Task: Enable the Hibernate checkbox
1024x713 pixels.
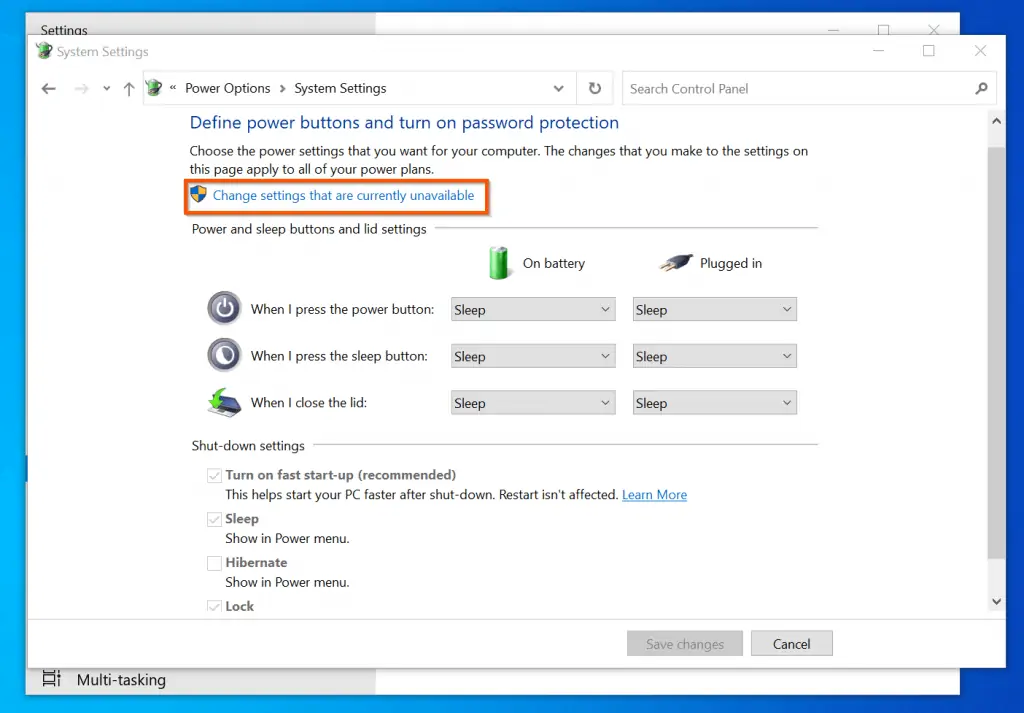Action: point(214,563)
